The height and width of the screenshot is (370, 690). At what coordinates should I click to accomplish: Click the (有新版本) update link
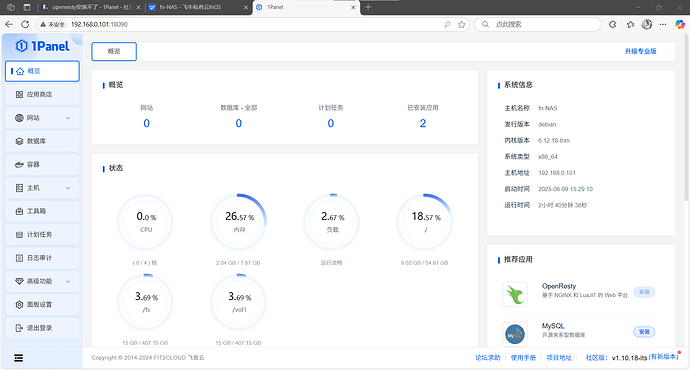point(664,357)
